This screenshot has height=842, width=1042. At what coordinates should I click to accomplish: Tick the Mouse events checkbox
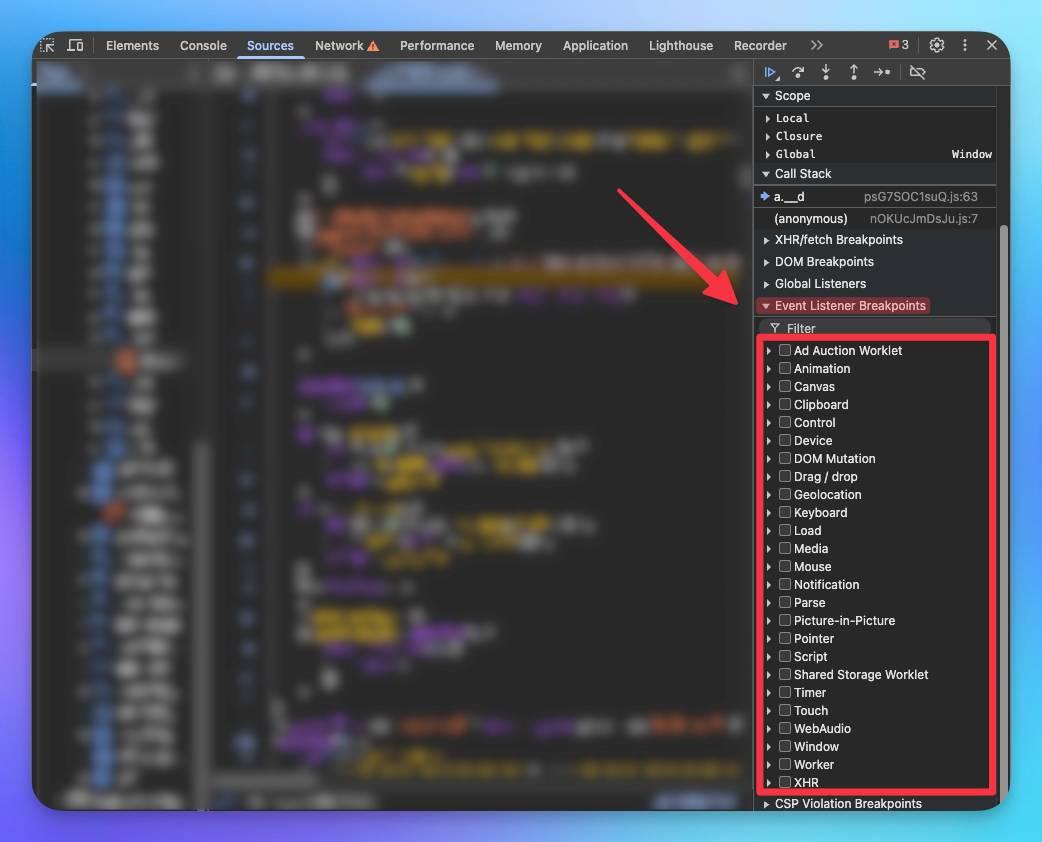pos(785,566)
